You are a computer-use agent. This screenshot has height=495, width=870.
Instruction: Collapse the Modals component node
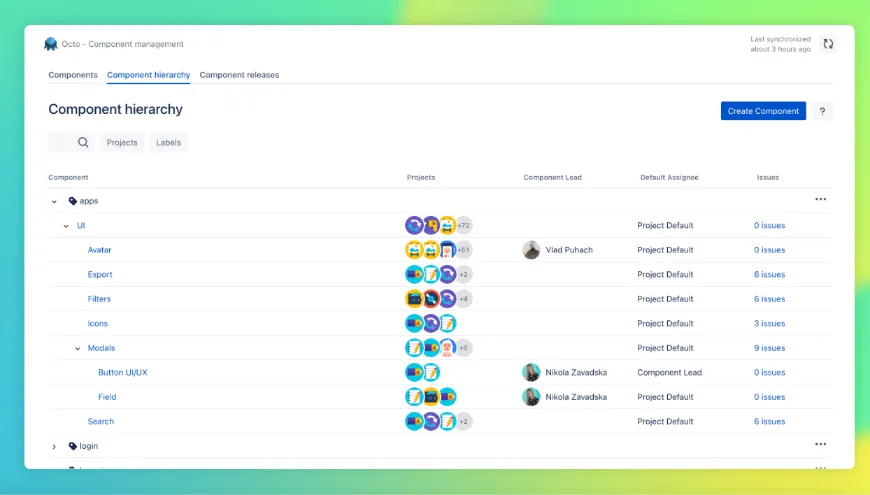click(78, 348)
